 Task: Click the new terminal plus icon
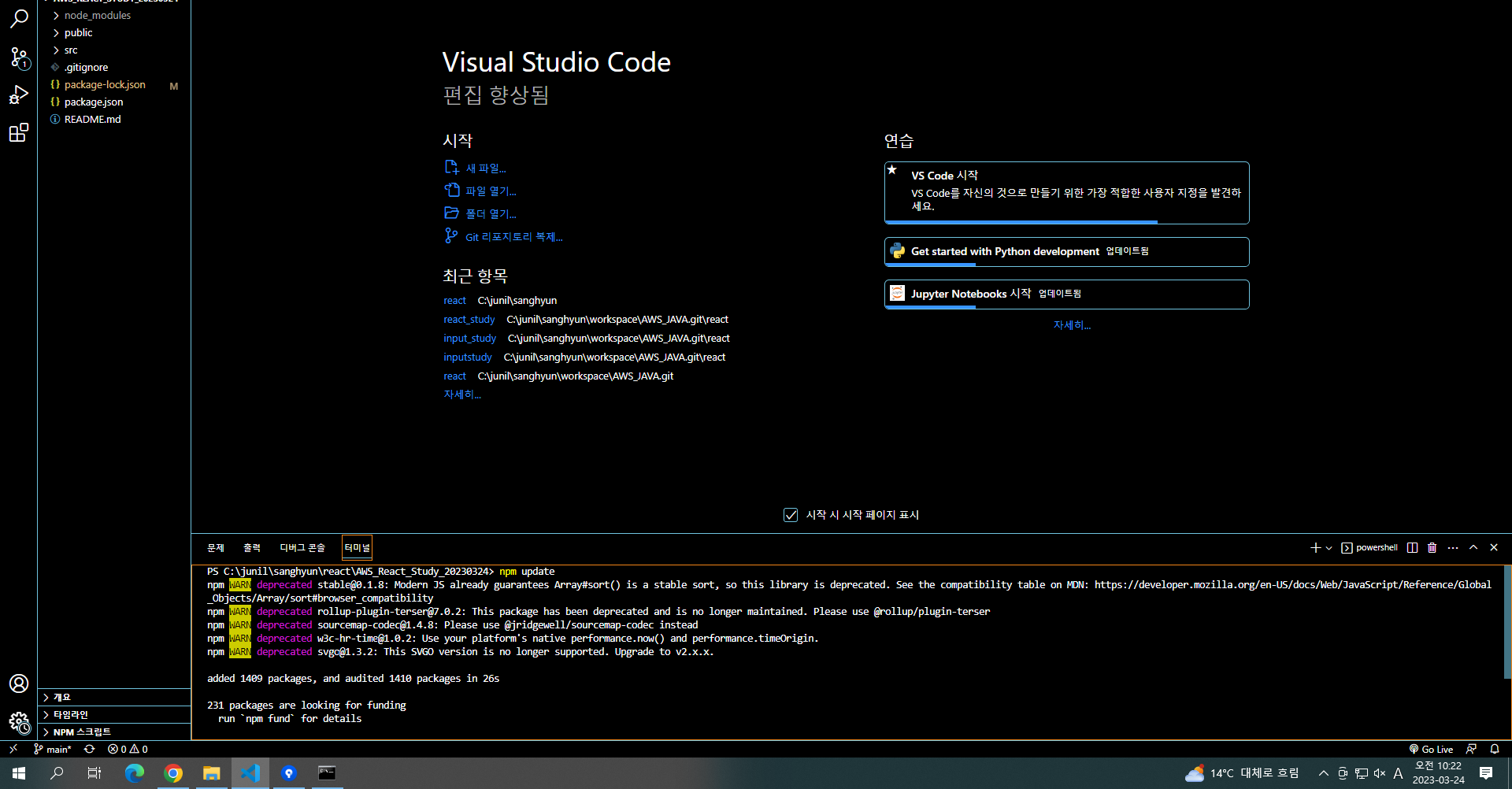point(1315,547)
